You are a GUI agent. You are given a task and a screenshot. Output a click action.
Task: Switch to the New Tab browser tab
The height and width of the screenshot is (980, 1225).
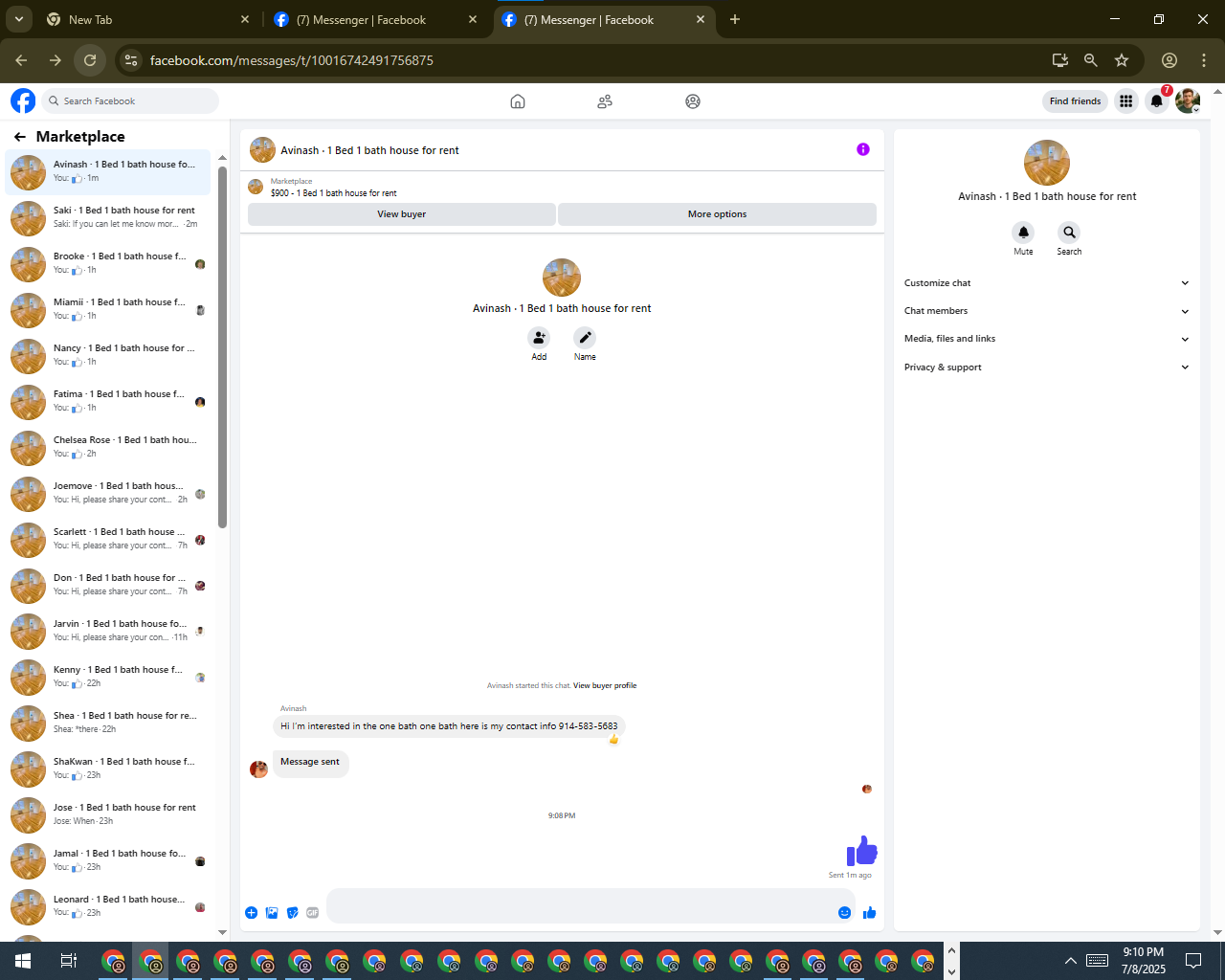pyautogui.click(x=148, y=19)
